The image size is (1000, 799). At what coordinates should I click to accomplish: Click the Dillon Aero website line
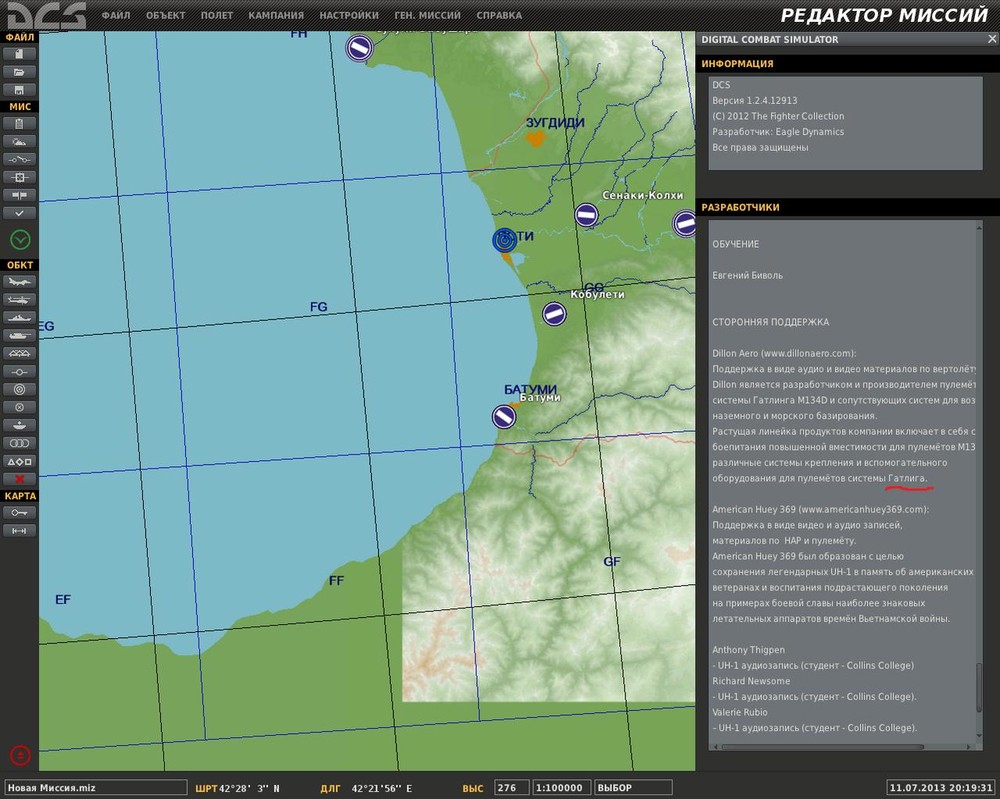click(784, 353)
